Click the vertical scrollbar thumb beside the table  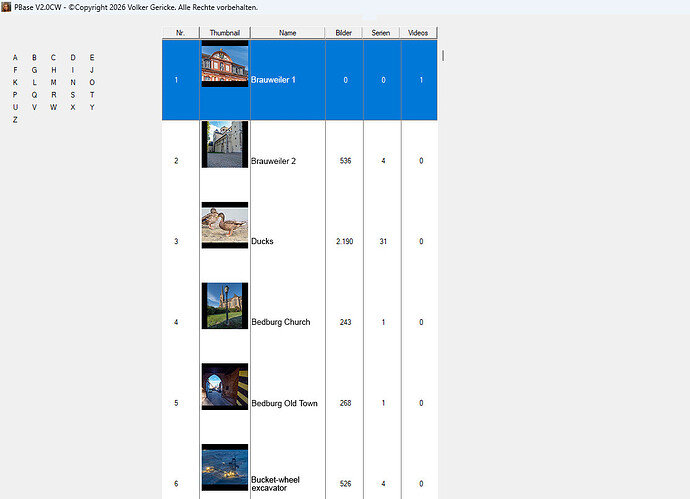point(443,55)
